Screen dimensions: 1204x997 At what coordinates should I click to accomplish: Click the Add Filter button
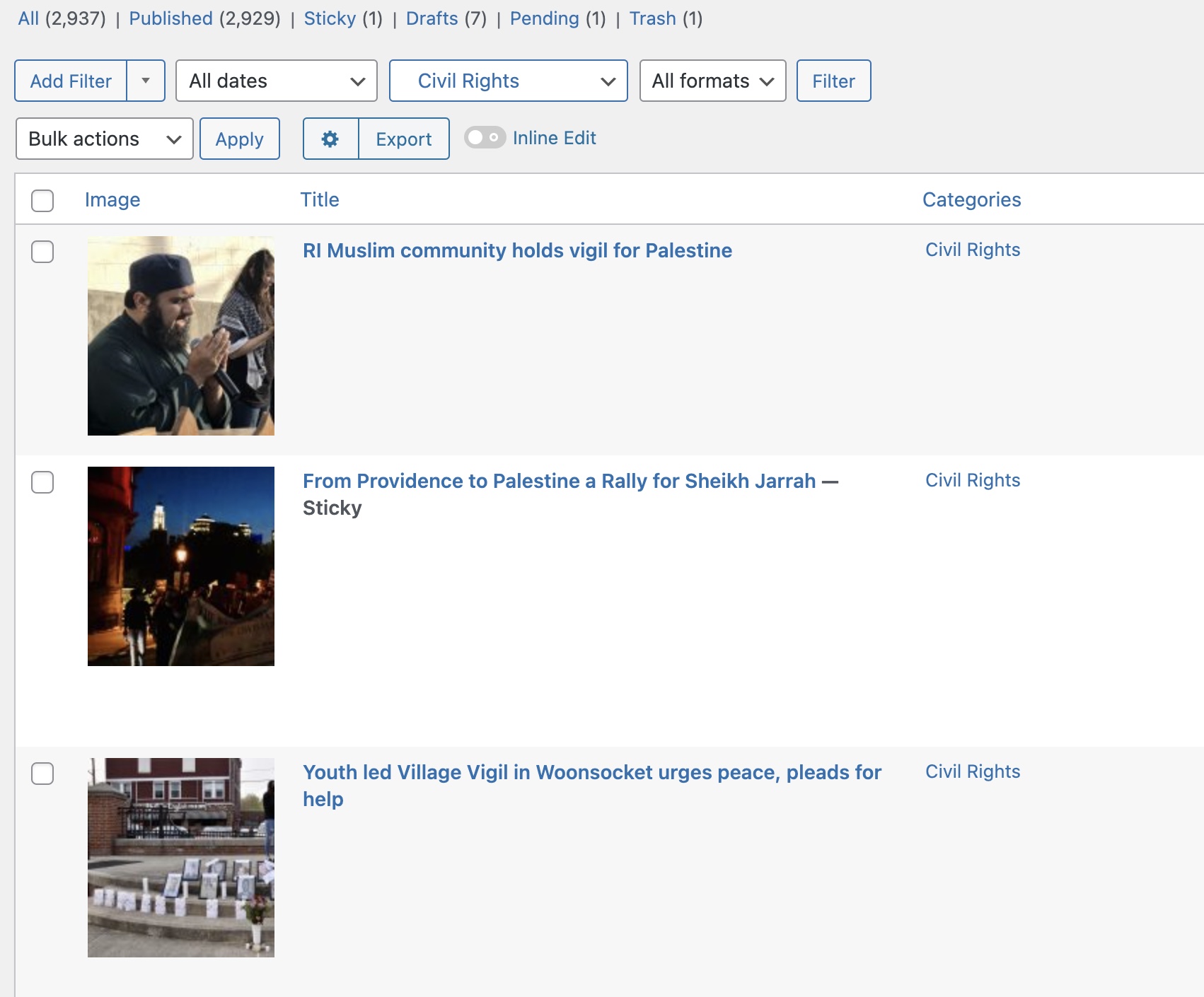71,81
